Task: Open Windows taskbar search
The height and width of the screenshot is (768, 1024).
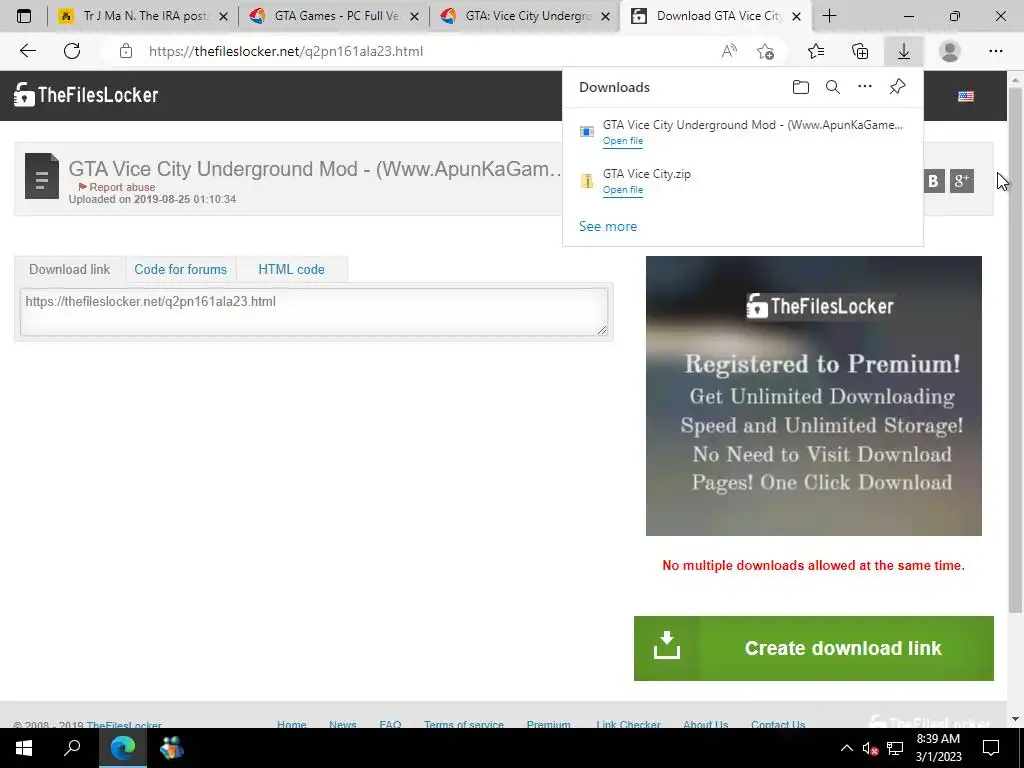Action: 72,748
